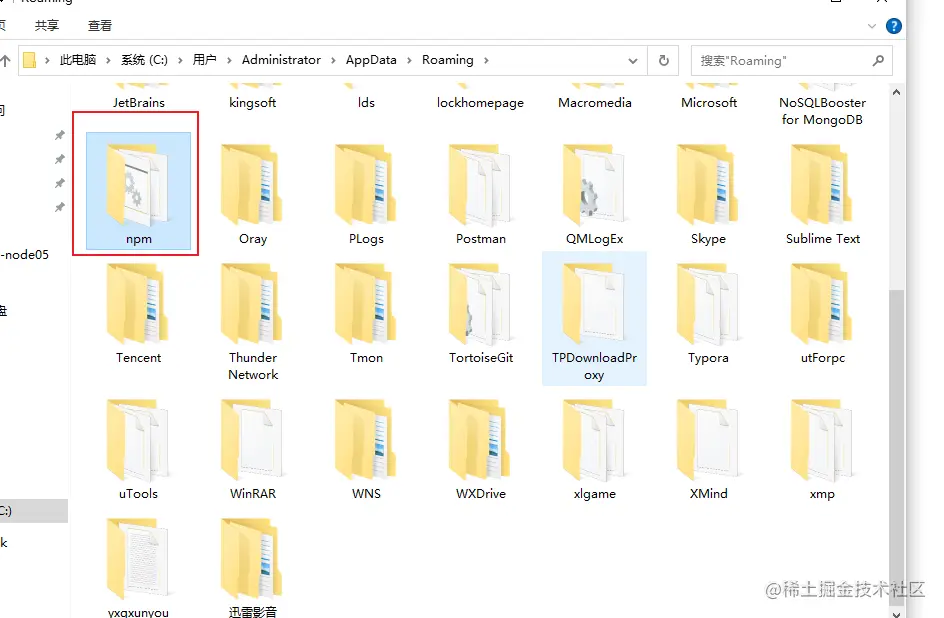Open the 共享 ribbon tab

[x=47, y=25]
